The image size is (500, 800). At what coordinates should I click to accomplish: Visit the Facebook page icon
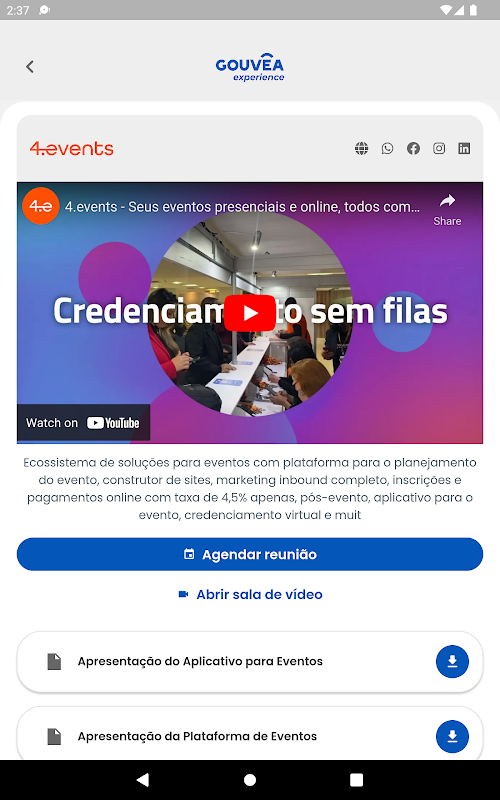413,148
